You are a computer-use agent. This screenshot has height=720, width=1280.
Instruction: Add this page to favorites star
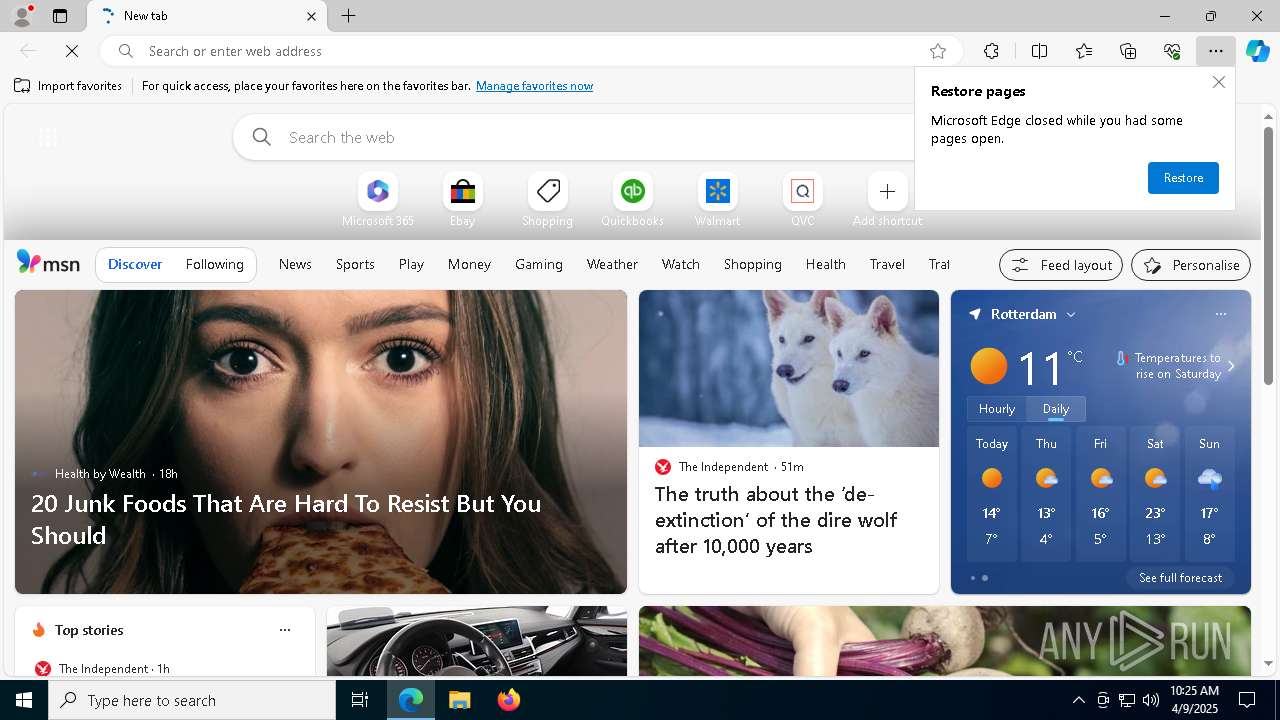(938, 51)
